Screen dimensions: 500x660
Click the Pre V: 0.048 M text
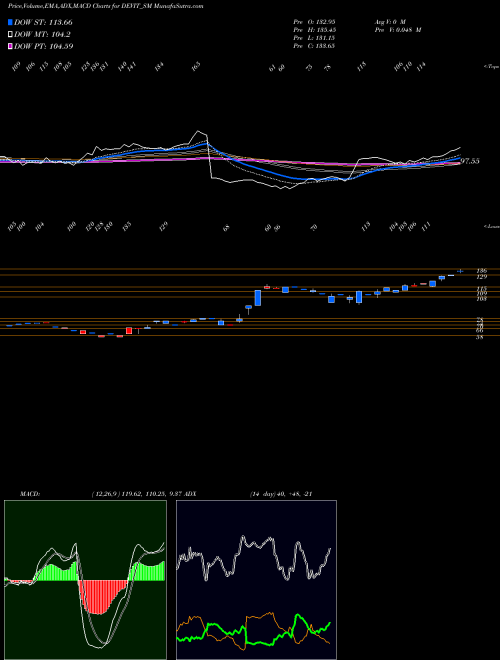pos(397,30)
